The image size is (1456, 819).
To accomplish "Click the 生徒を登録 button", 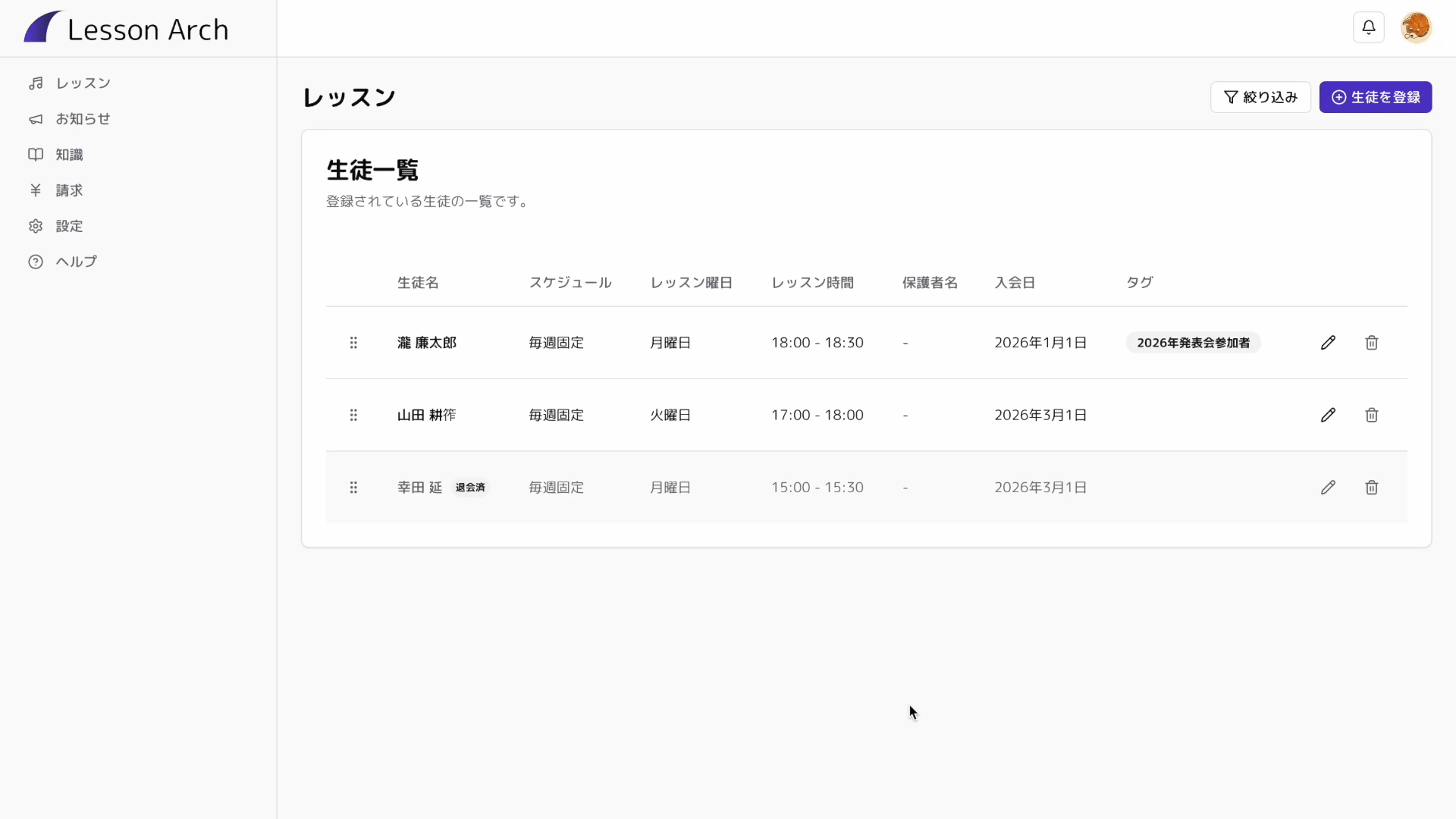I will point(1375,97).
